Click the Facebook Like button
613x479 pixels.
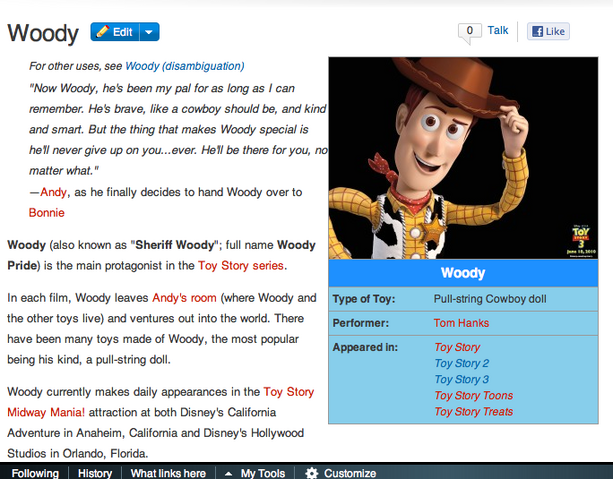[x=548, y=31]
